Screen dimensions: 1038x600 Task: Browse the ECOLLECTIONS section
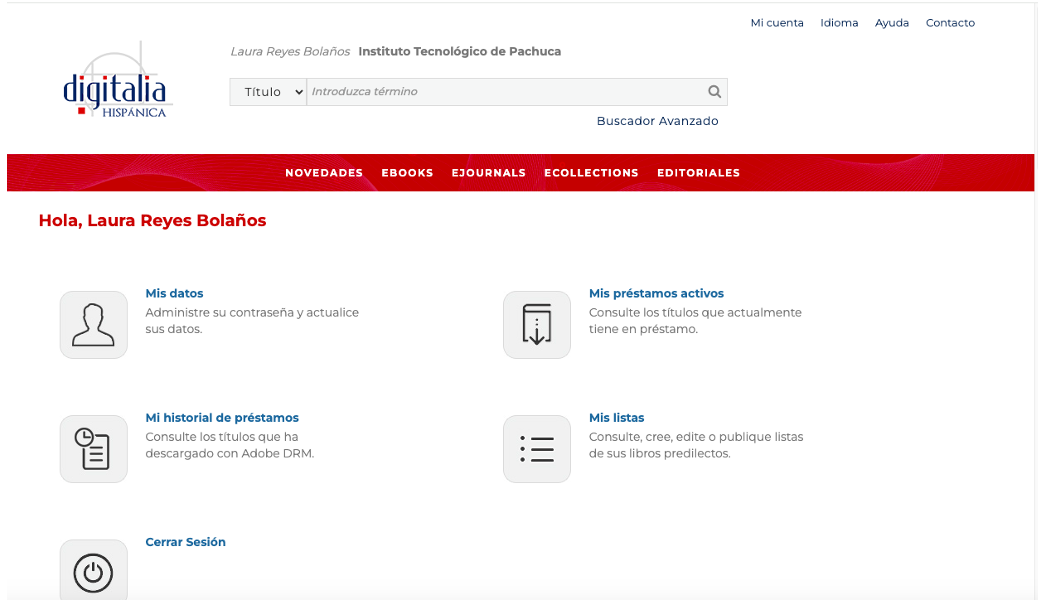click(590, 172)
